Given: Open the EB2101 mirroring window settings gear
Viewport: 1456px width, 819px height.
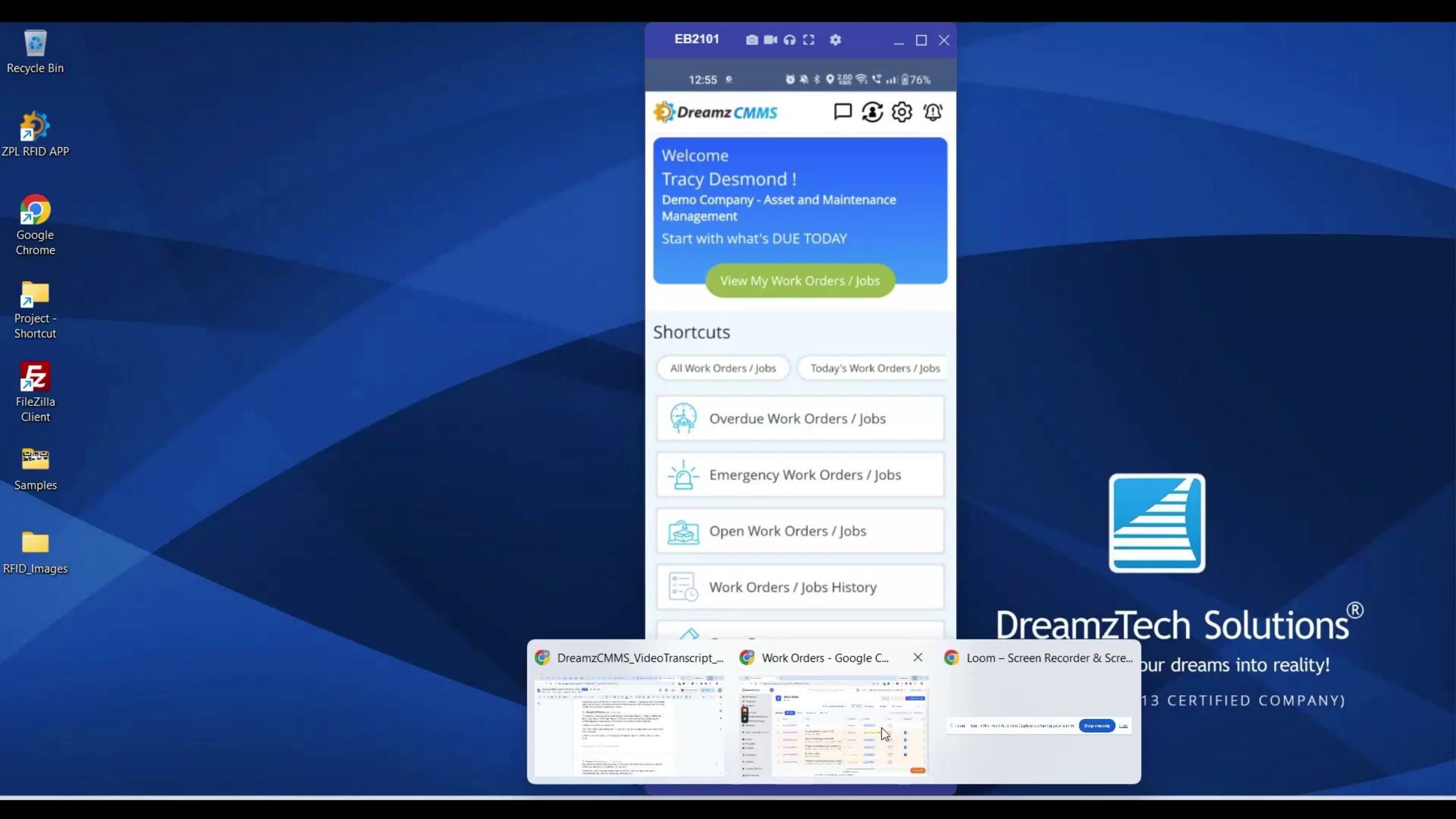Looking at the screenshot, I should tap(835, 40).
